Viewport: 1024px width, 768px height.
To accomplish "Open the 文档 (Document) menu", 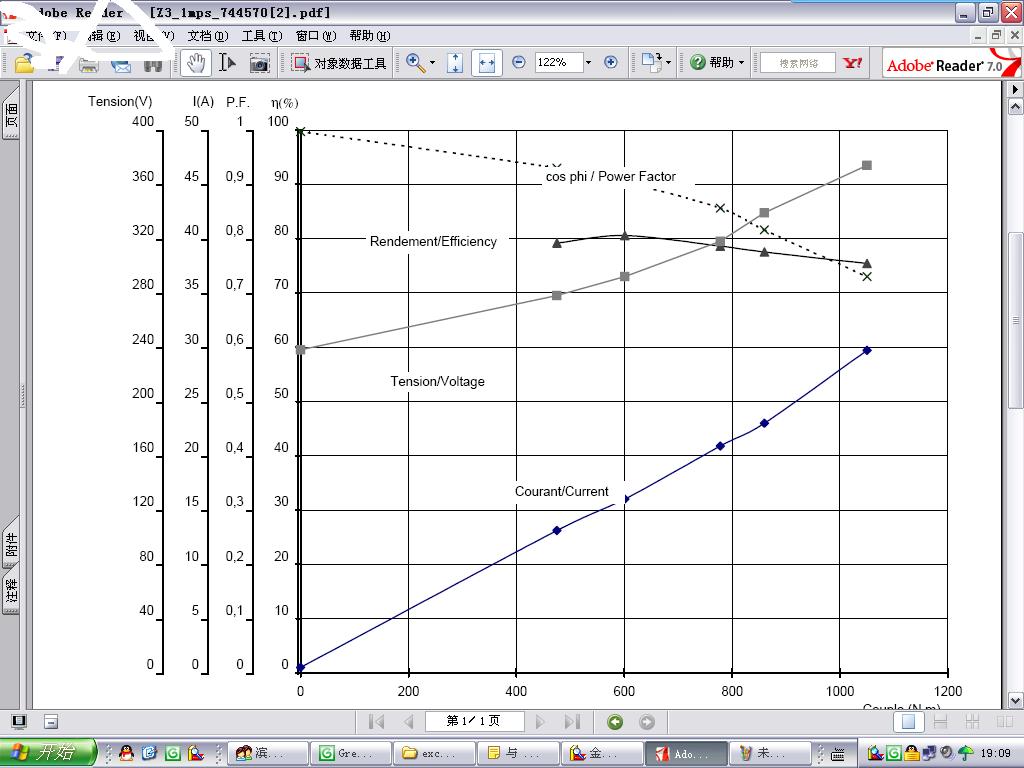I will pyautogui.click(x=208, y=36).
